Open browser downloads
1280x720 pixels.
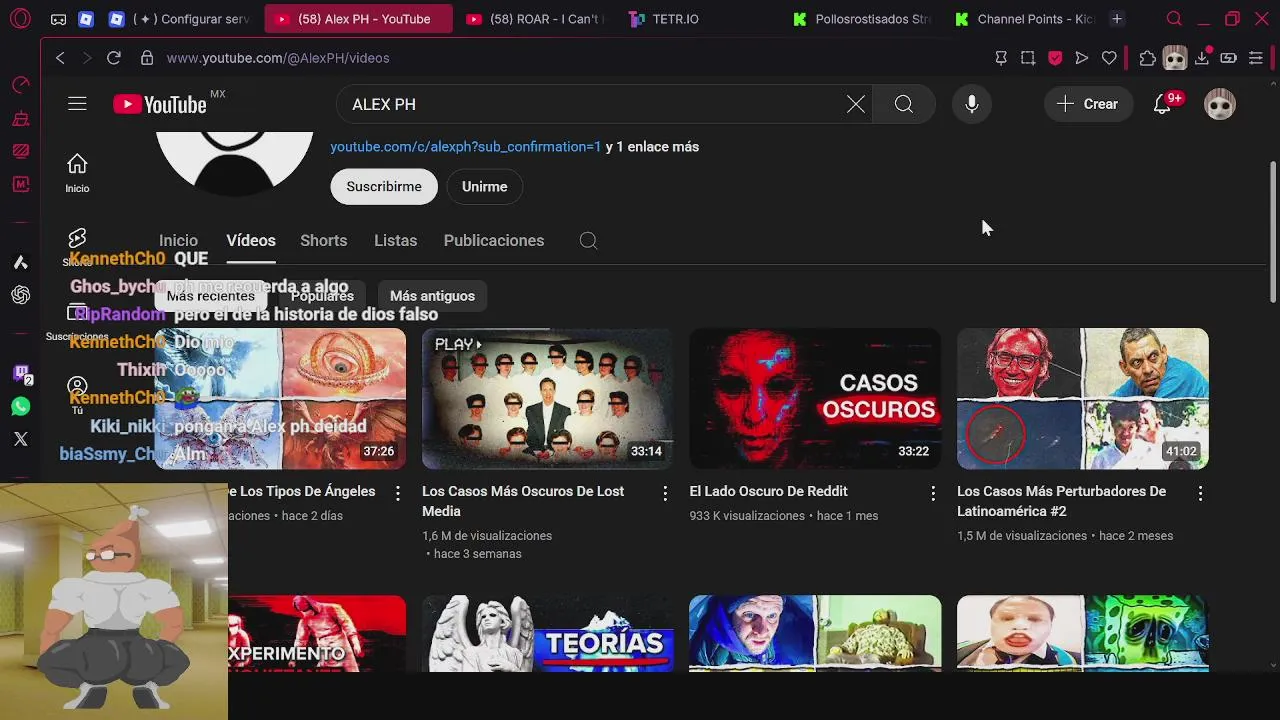click(1202, 58)
